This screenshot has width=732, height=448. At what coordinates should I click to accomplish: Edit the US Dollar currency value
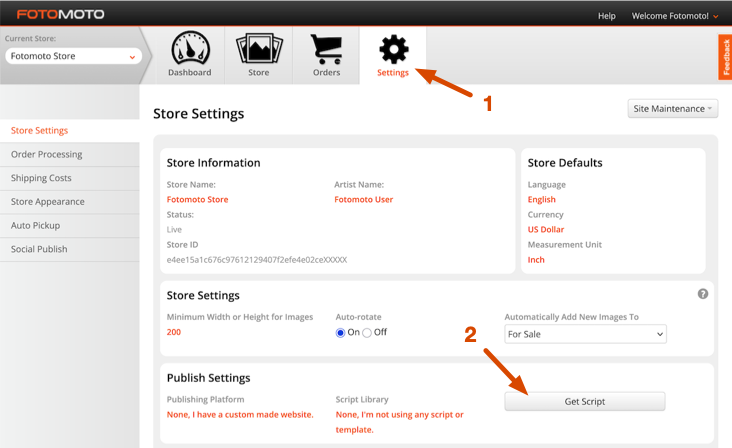pyautogui.click(x=546, y=229)
